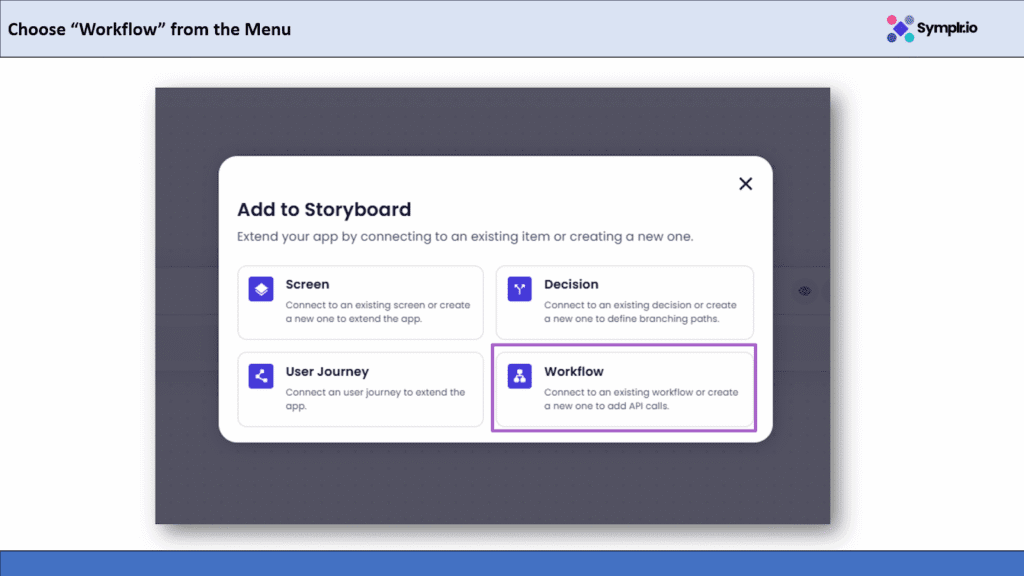
Task: Click the Symplr.io logo
Action: pyautogui.click(x=932, y=28)
